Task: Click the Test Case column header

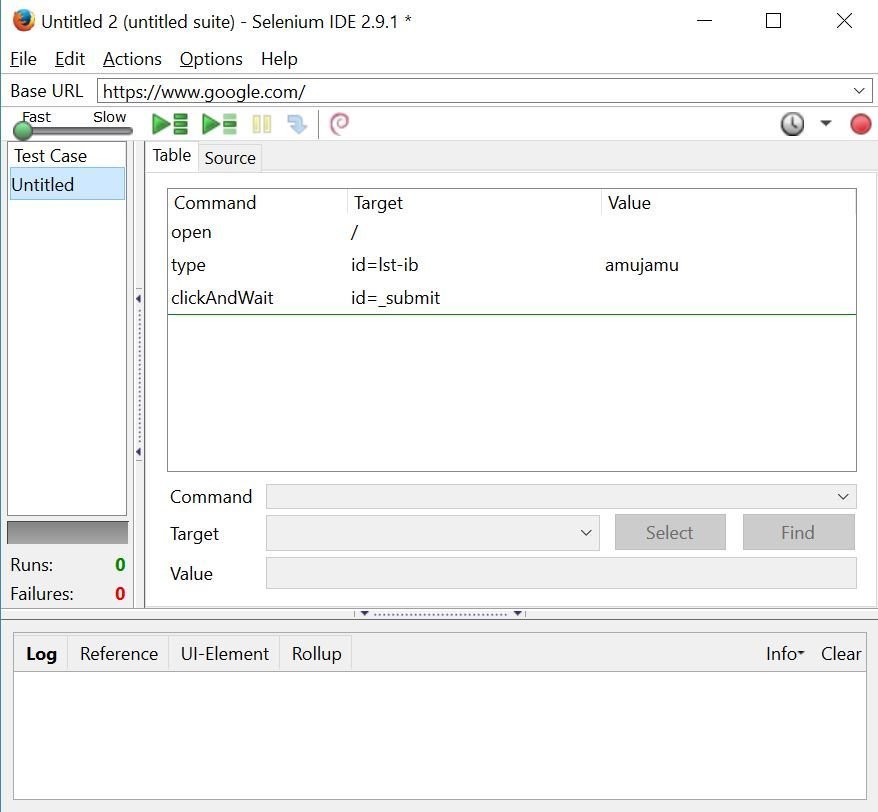Action: click(x=67, y=155)
